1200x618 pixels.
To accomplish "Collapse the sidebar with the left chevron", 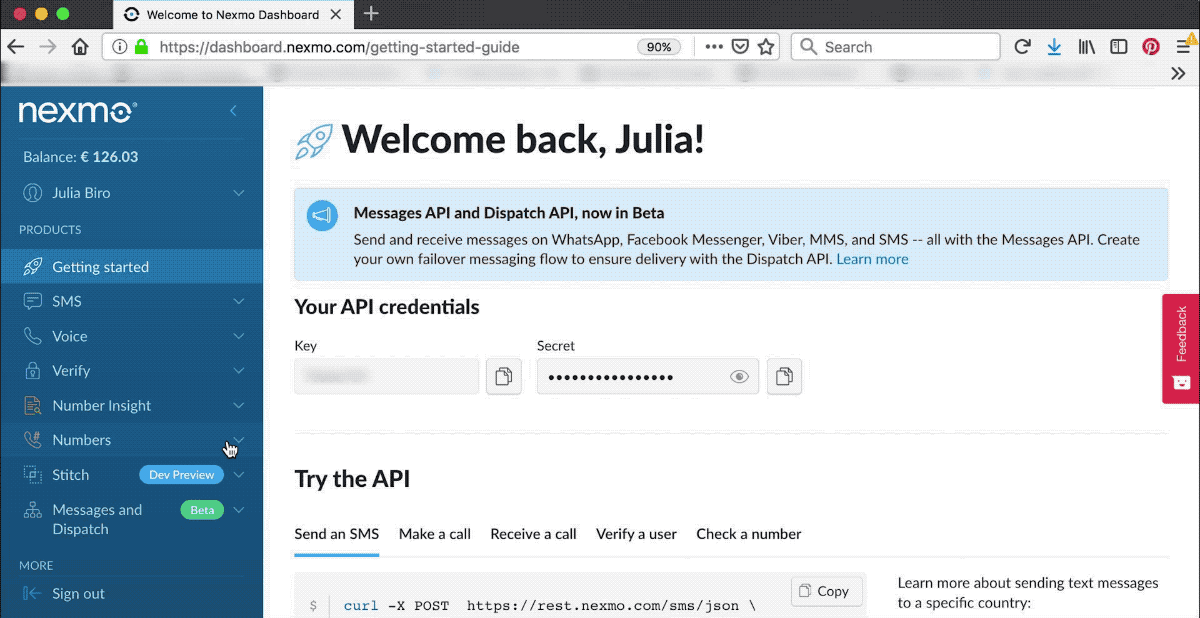I will (x=233, y=111).
